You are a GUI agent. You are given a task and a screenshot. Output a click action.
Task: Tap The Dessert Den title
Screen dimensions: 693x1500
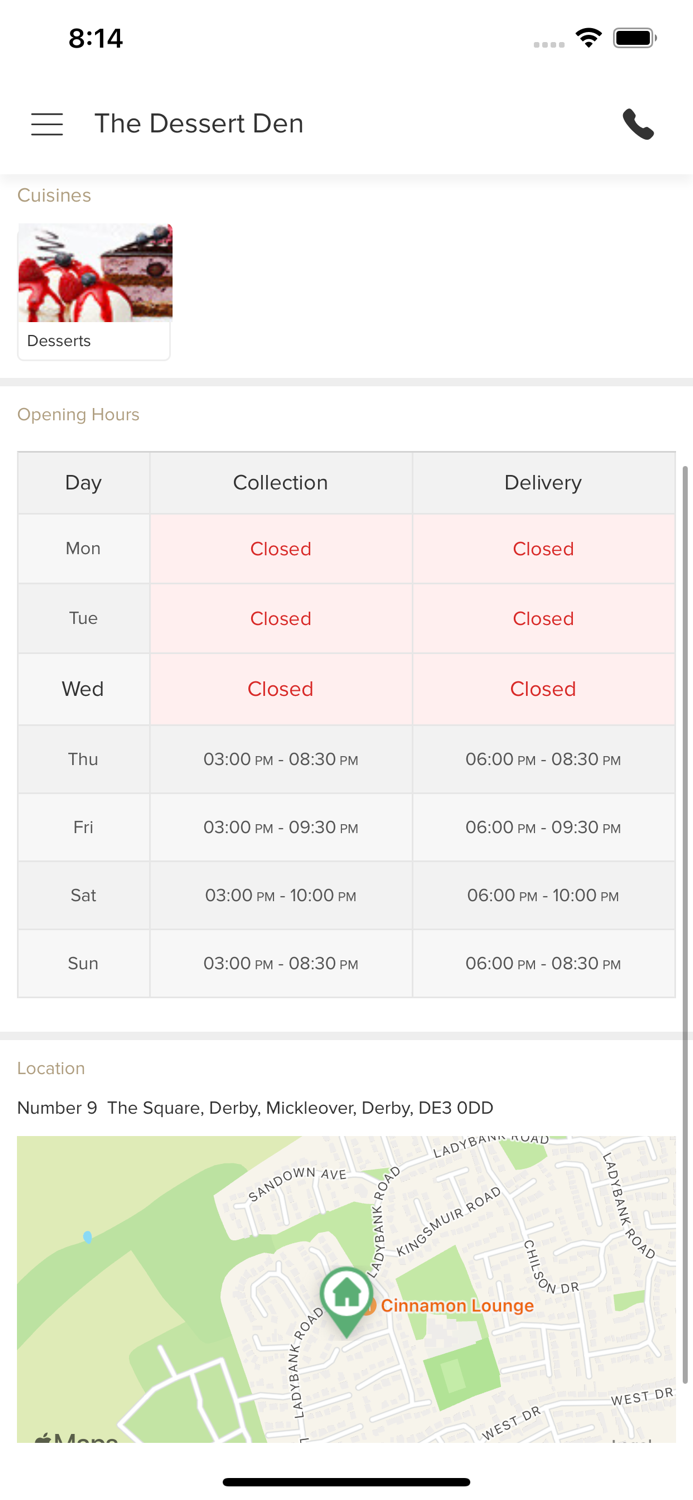[x=199, y=124]
